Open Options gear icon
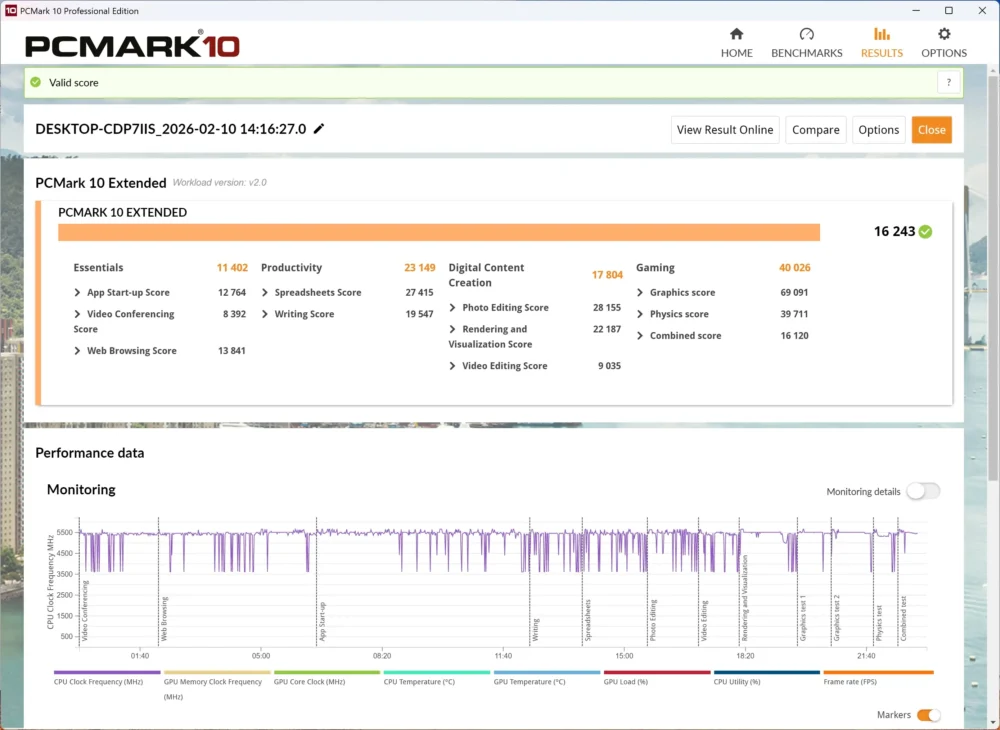Image resolution: width=1000 pixels, height=730 pixels. click(944, 34)
